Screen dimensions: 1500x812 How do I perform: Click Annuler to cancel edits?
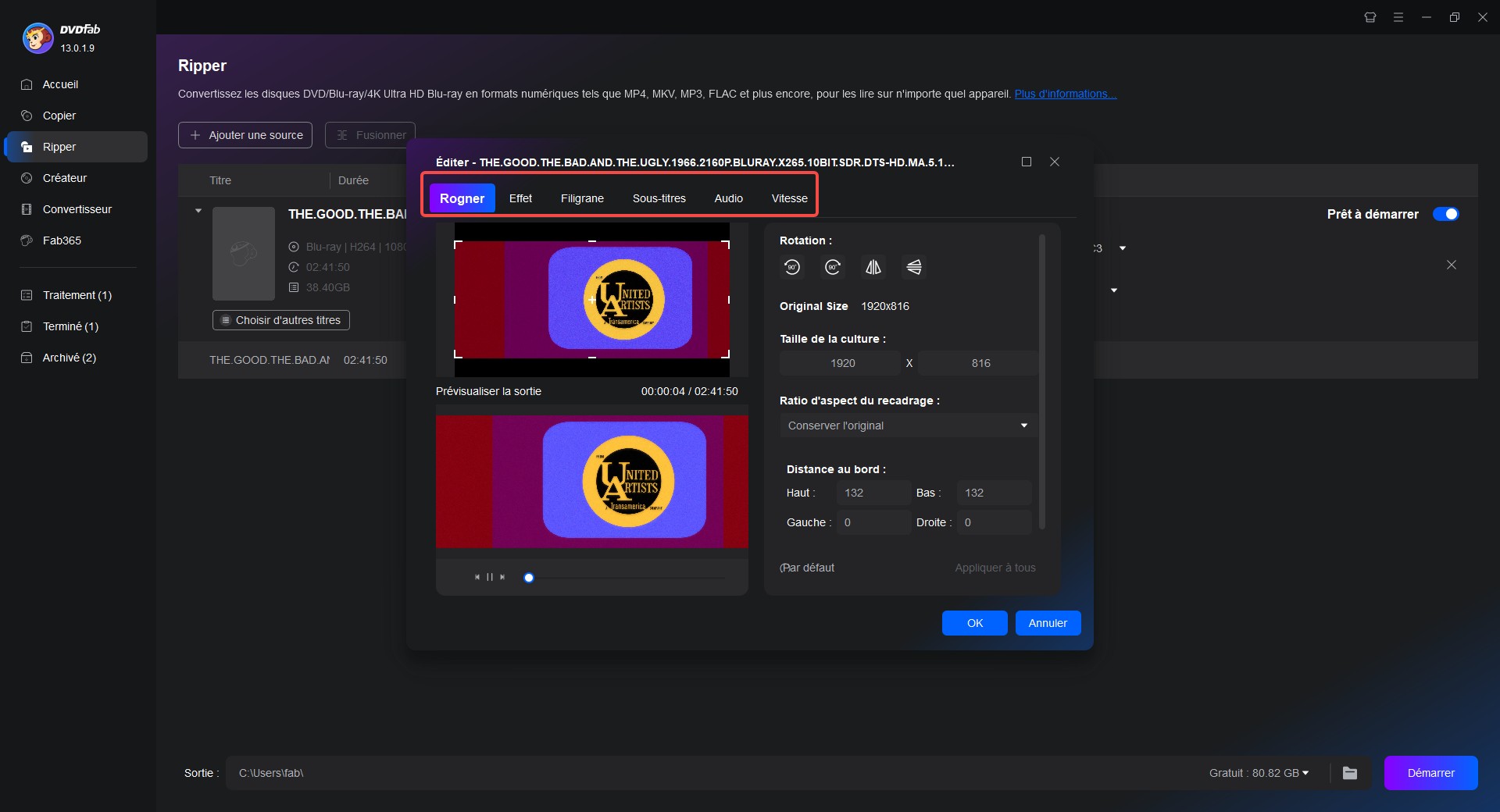(x=1048, y=623)
